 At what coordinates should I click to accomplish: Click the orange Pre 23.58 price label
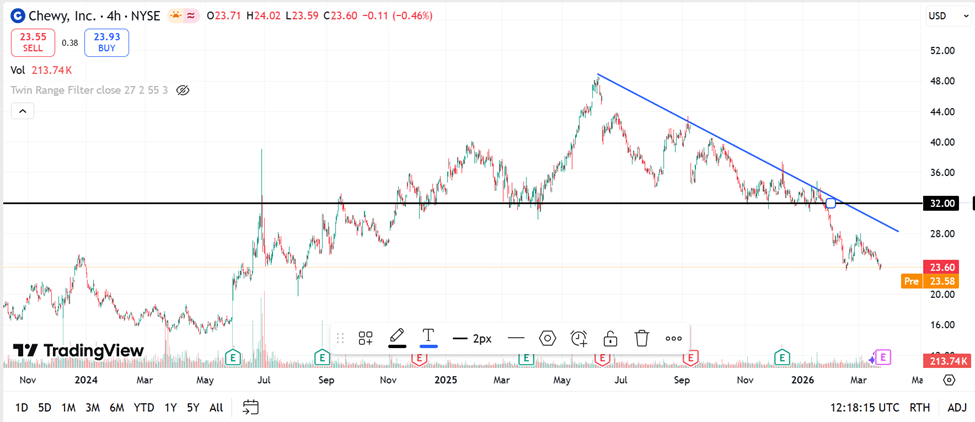[x=931, y=282]
